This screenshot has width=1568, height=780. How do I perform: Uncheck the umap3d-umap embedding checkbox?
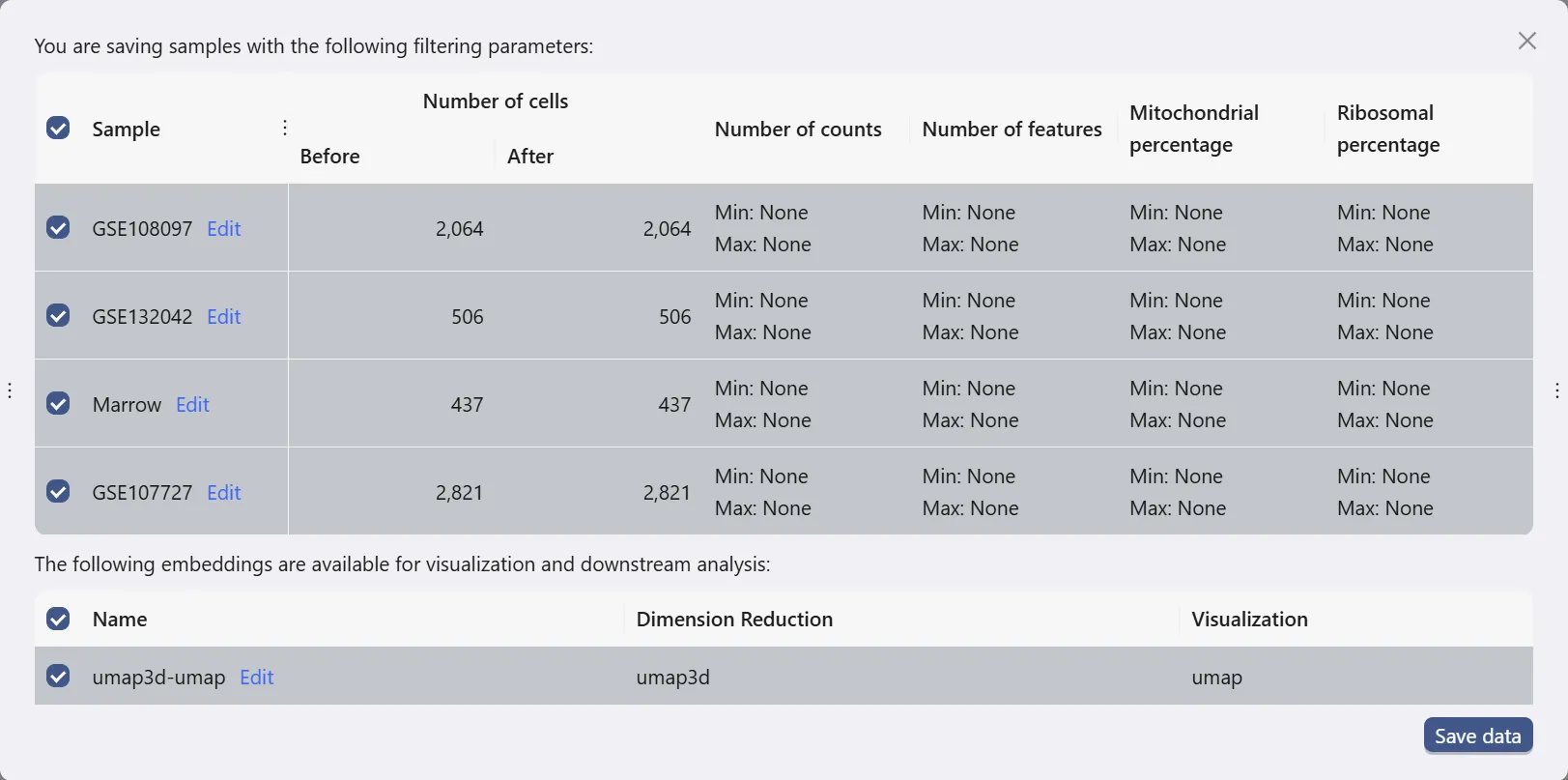tap(58, 677)
